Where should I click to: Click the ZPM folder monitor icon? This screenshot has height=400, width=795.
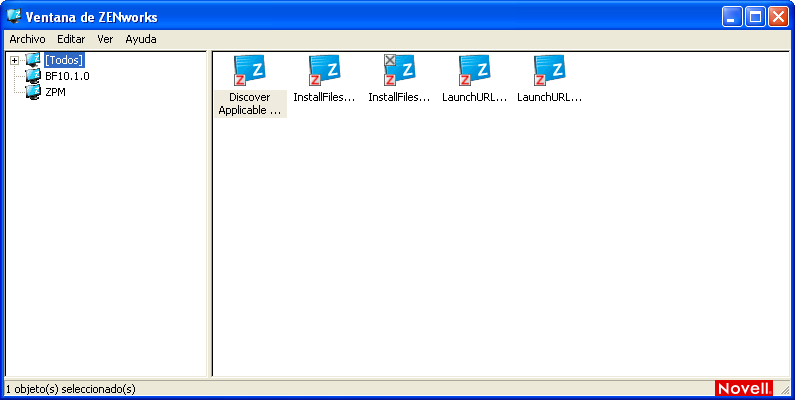pyautogui.click(x=33, y=92)
